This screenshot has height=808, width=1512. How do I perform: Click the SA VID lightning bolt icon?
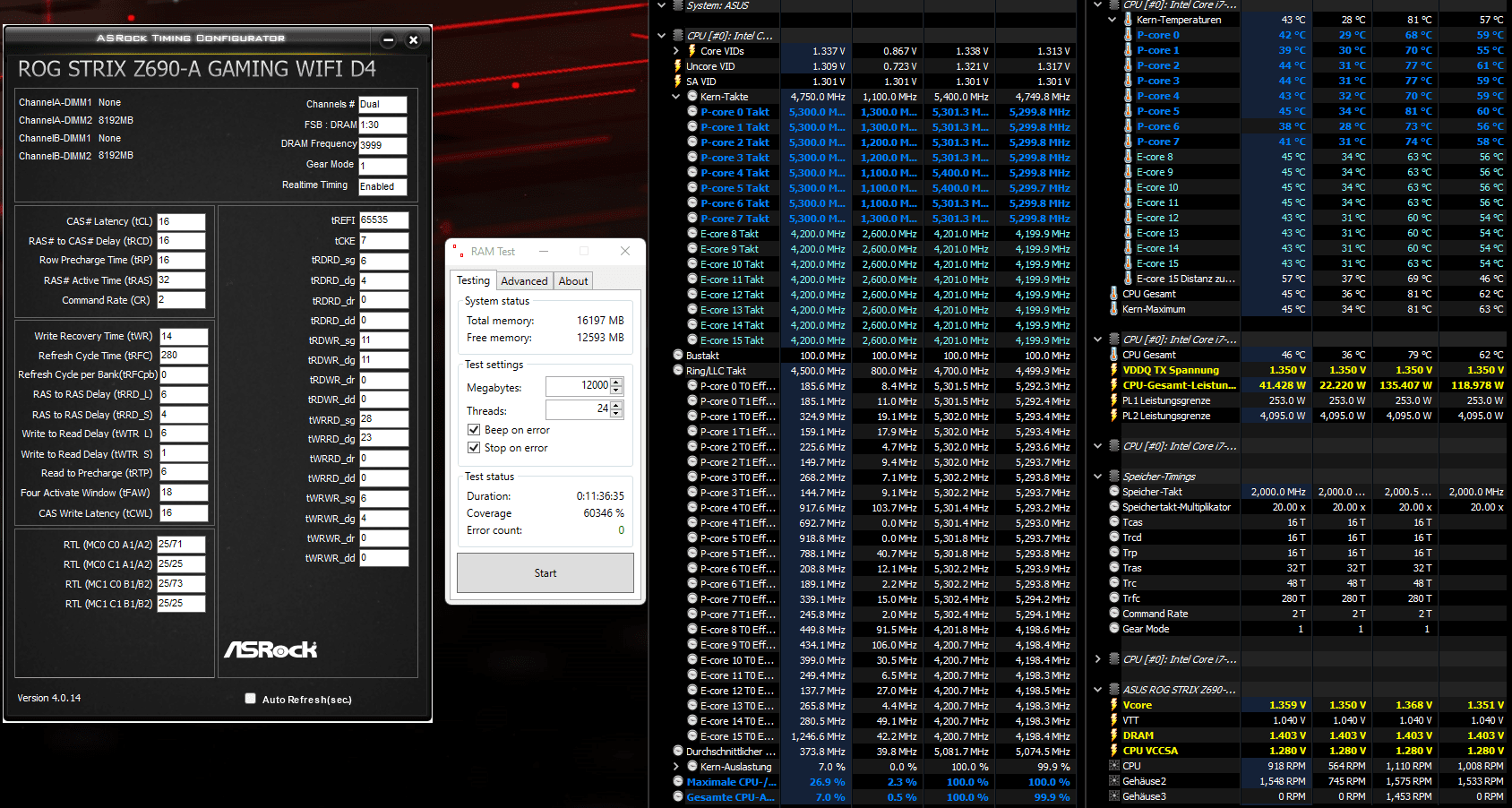click(677, 82)
